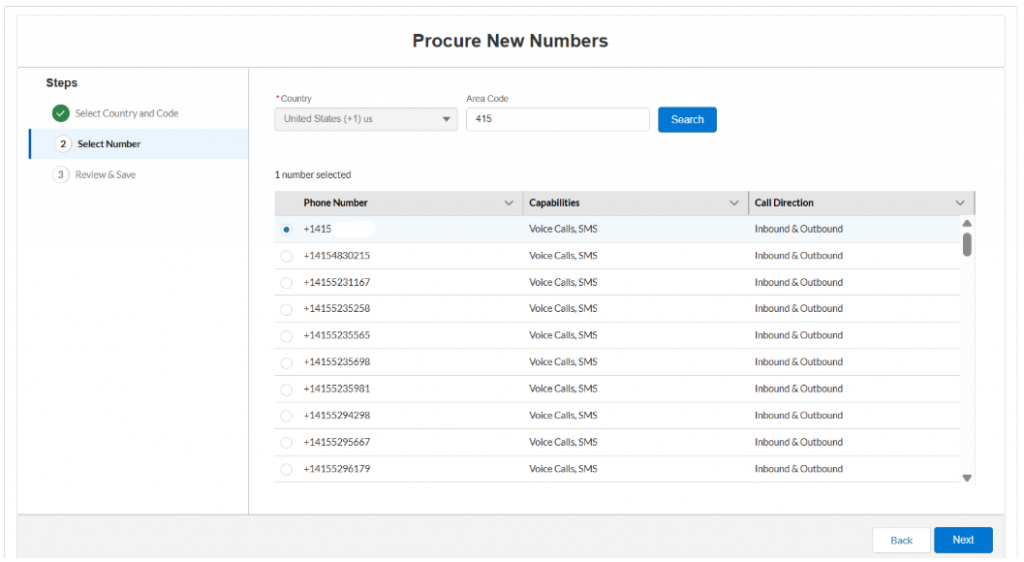Select radio button for +14155235698
The width and height of the screenshot is (1024, 562).
tap(287, 362)
